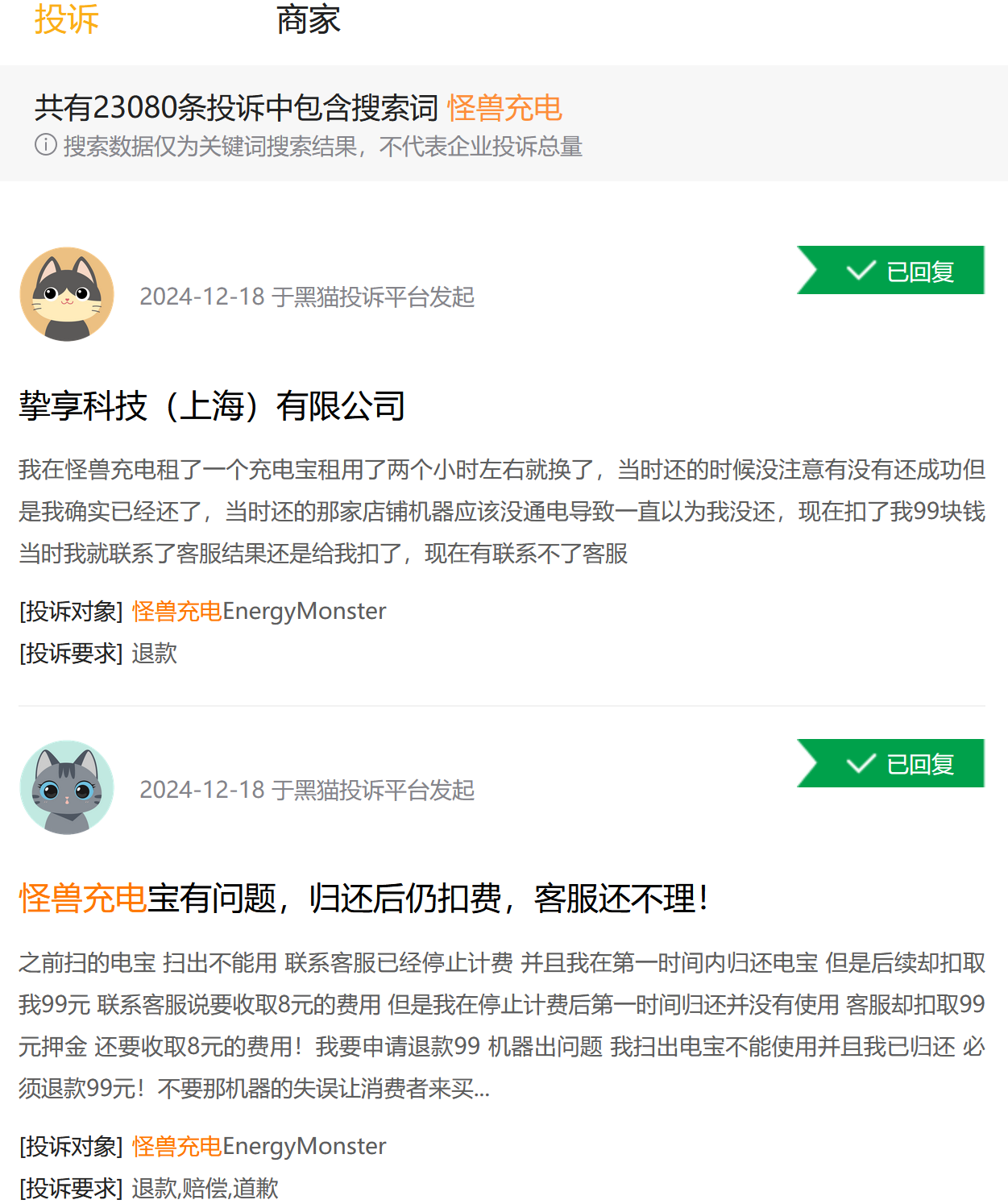Click the second complaint's description text

pos(502,1026)
